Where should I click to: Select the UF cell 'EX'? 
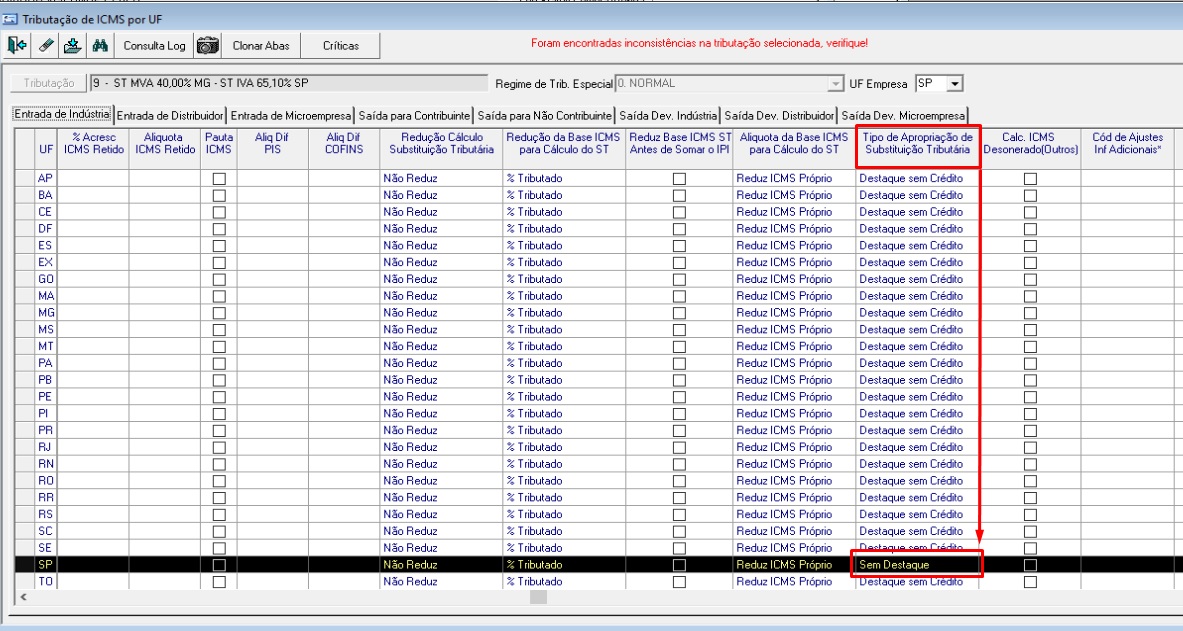coord(46,263)
